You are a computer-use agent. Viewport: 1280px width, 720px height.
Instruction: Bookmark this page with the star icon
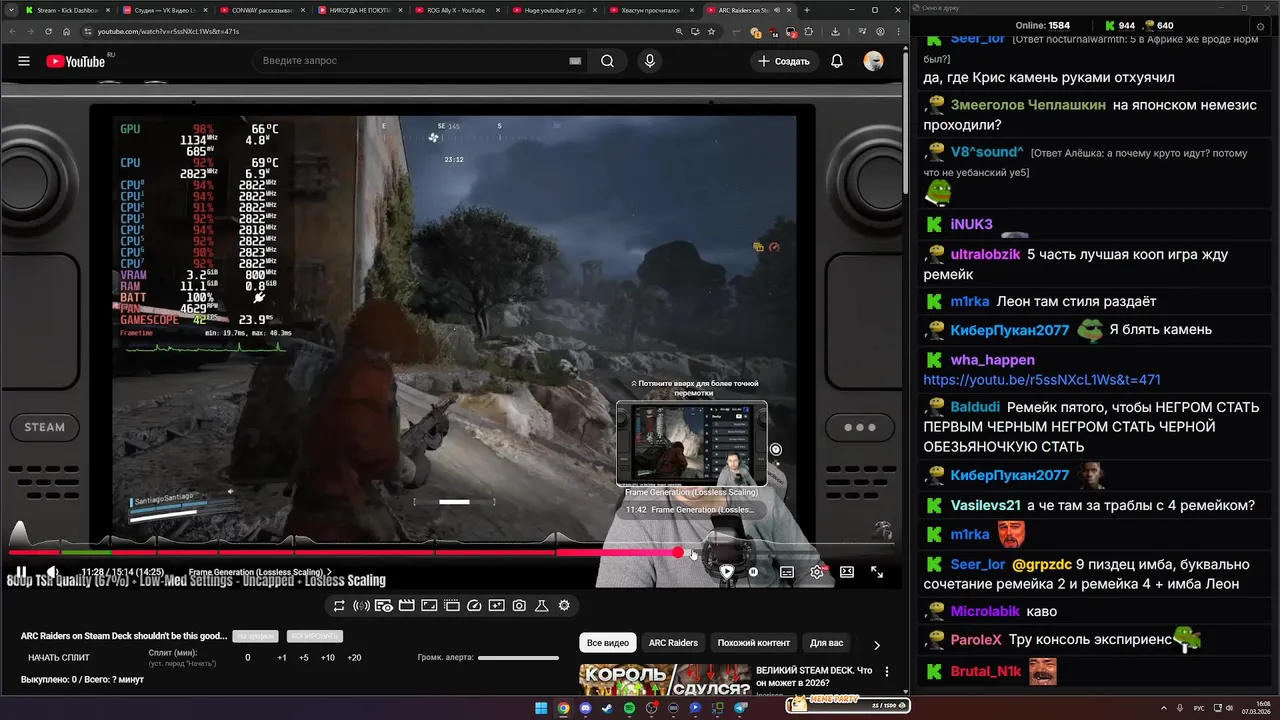[712, 31]
